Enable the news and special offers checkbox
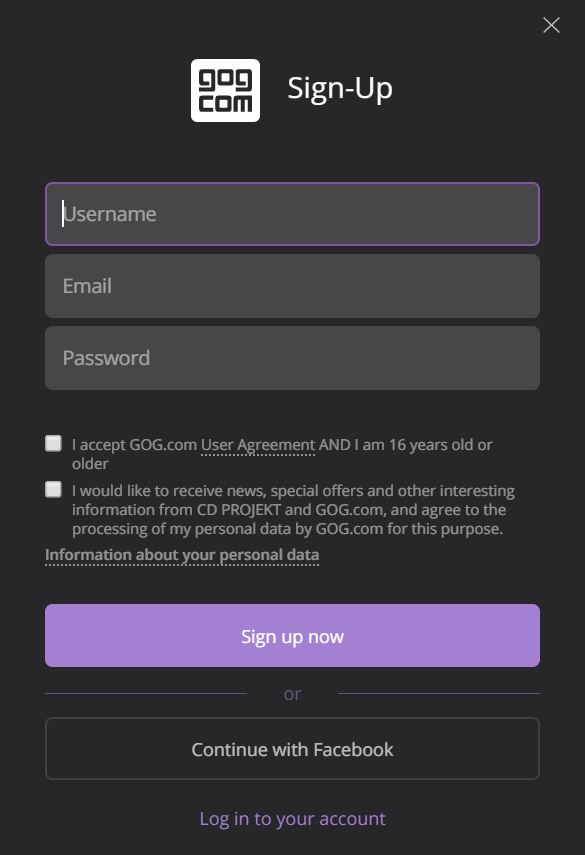Screen dimensions: 585x855 point(53,489)
